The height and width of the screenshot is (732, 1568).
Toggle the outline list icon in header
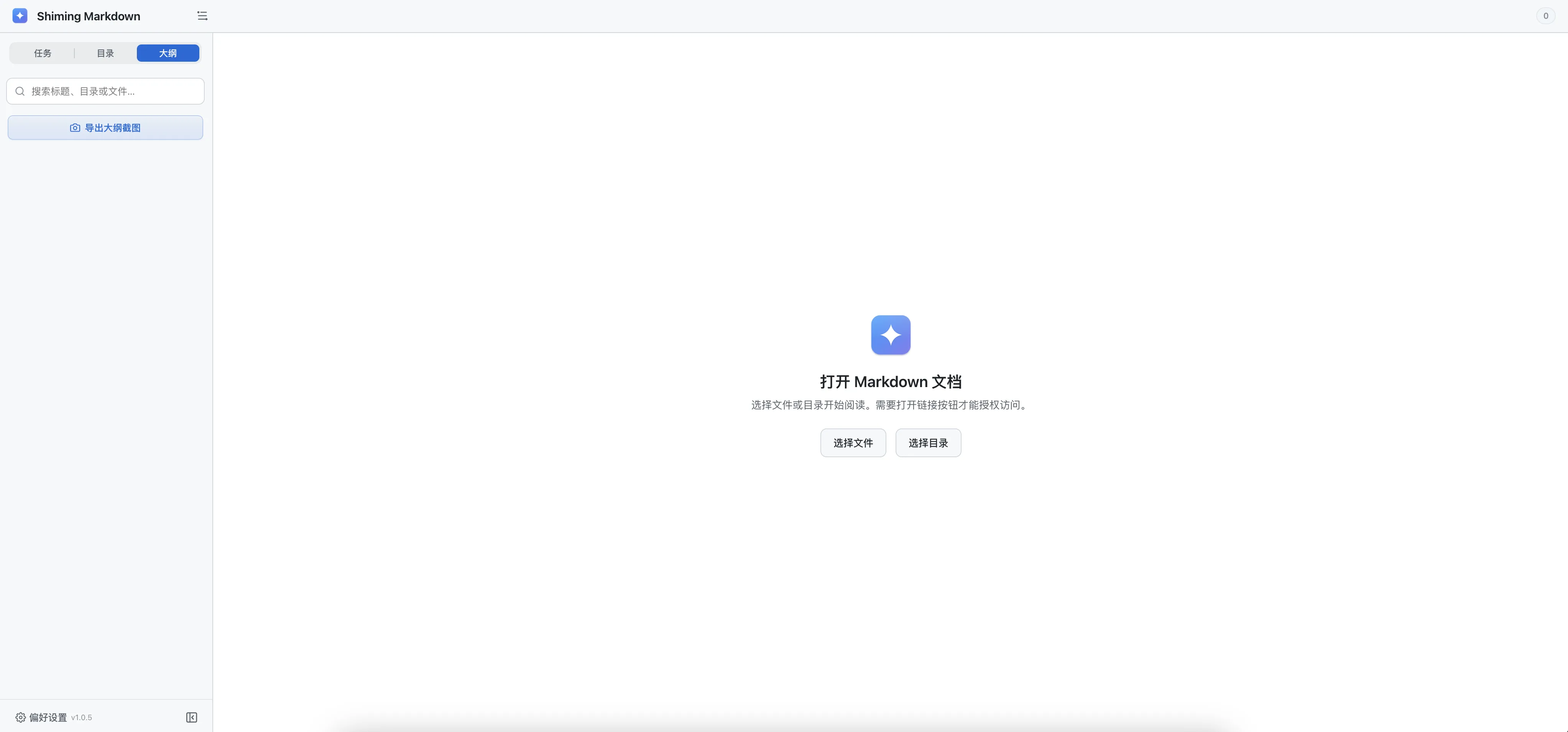(x=202, y=16)
